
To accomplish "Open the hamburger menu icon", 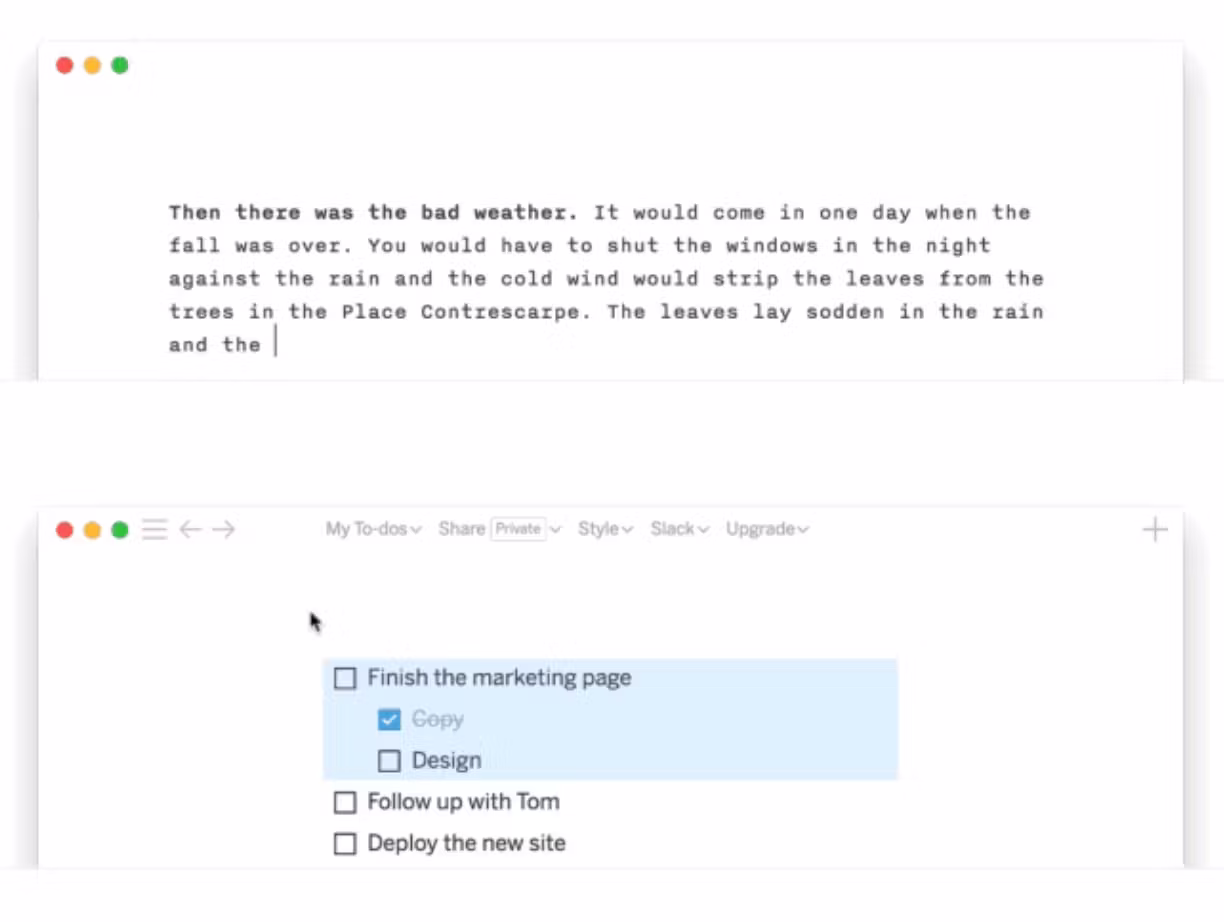I will tap(154, 529).
